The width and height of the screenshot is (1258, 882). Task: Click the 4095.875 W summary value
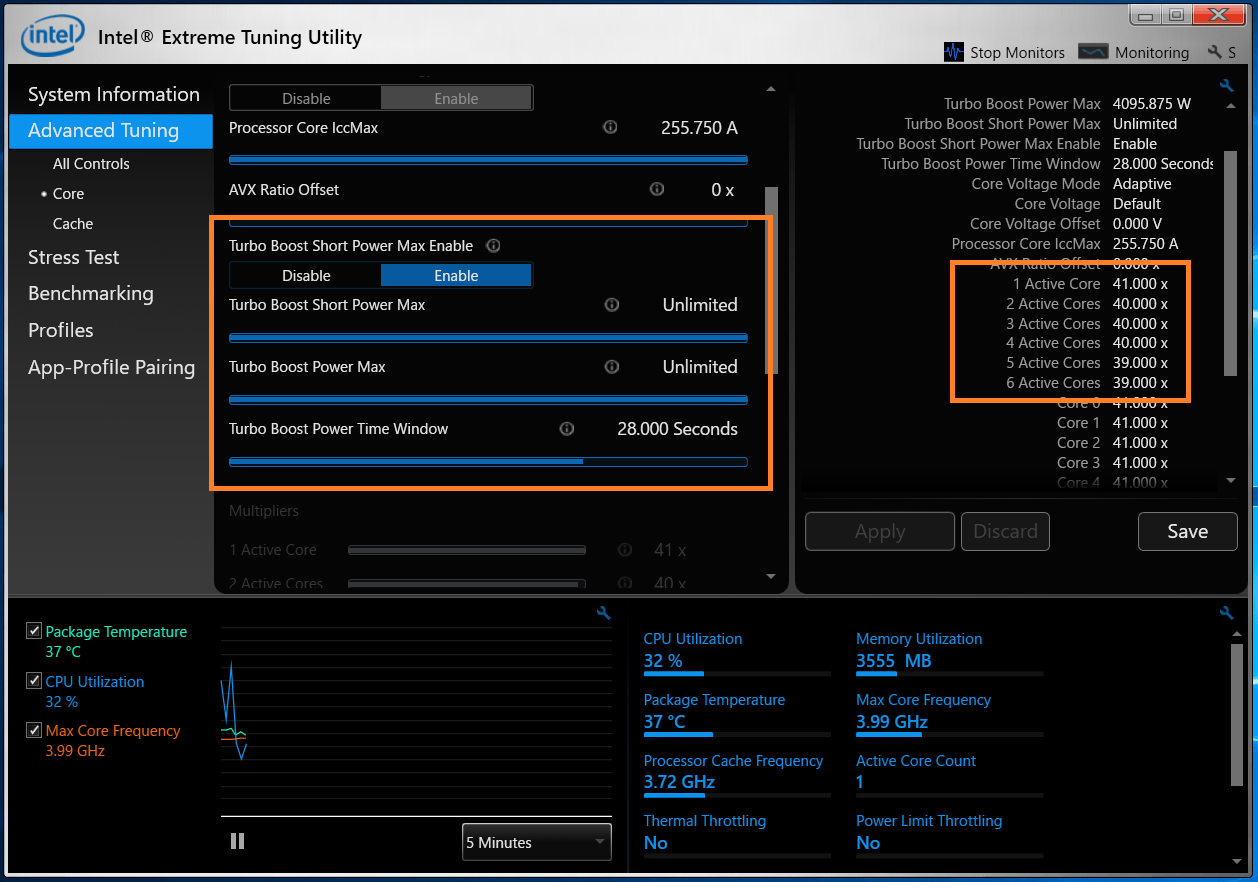[x=1151, y=104]
